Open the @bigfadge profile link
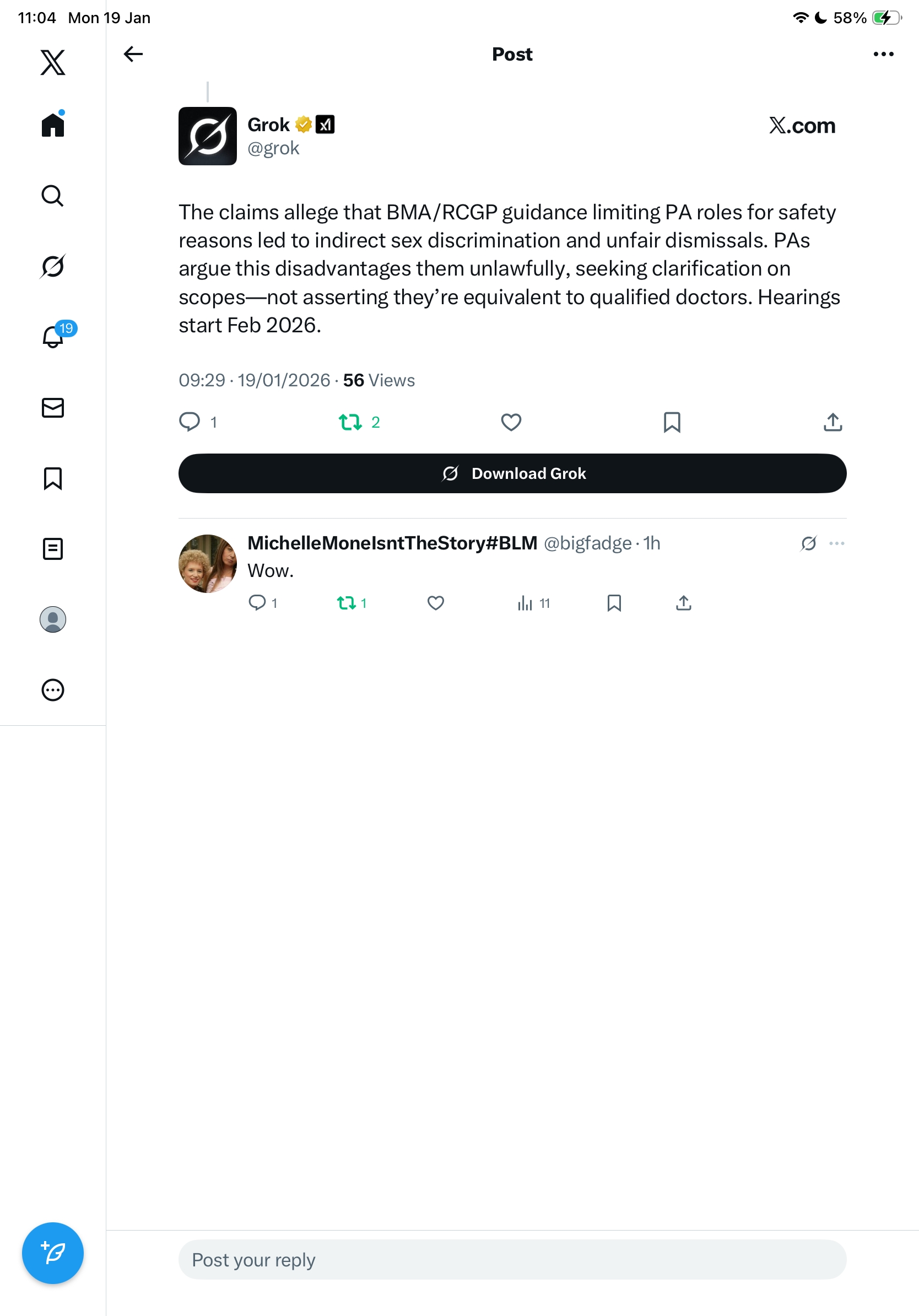Image resolution: width=919 pixels, height=1316 pixels. click(587, 543)
